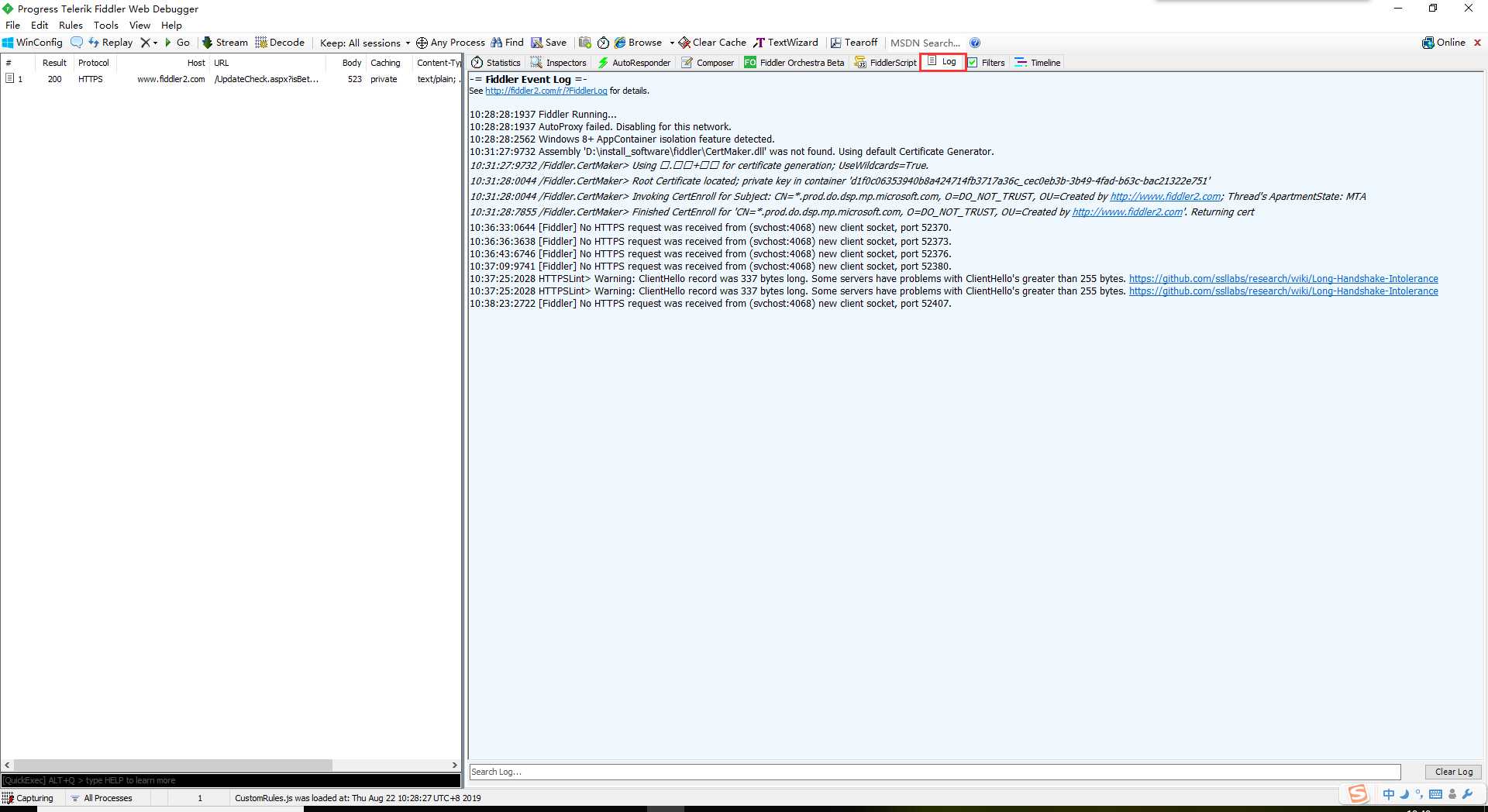Open the www.fiddler2.com link in the Finished CertEnroll line
The image size is (1488, 812).
[1128, 212]
